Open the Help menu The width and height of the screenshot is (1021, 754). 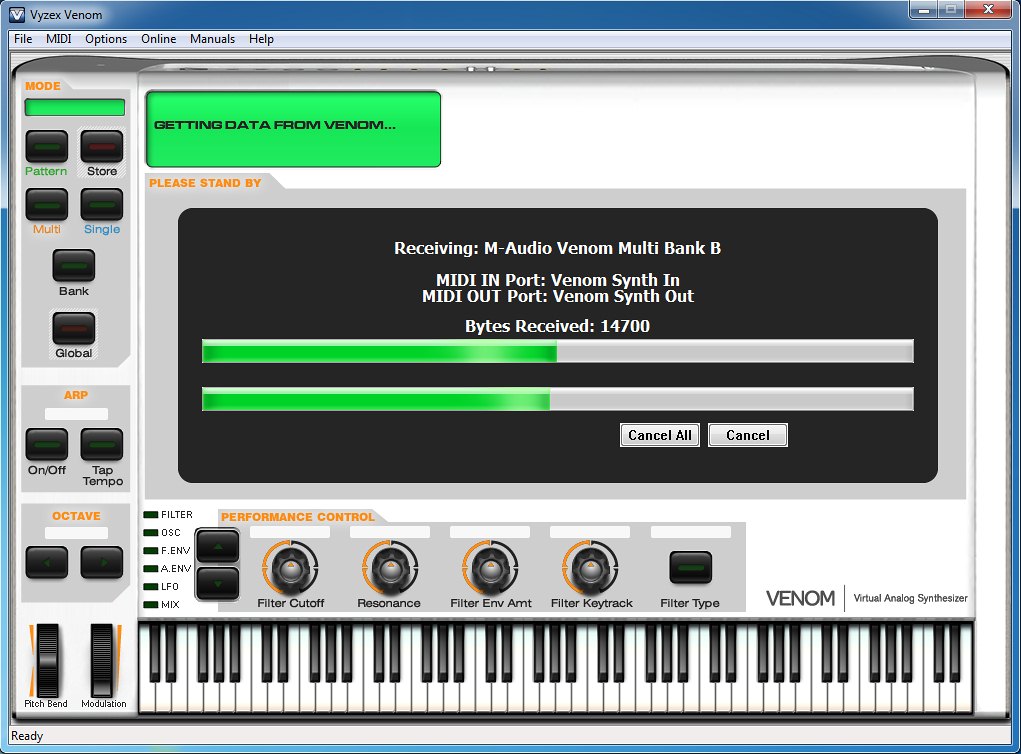point(261,39)
